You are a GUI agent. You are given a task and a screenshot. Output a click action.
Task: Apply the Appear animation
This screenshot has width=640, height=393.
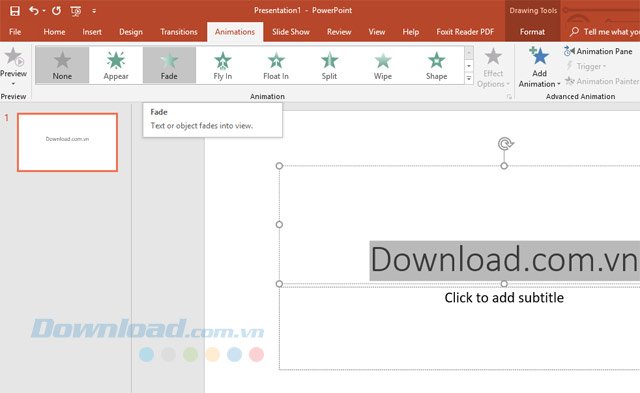(x=116, y=65)
